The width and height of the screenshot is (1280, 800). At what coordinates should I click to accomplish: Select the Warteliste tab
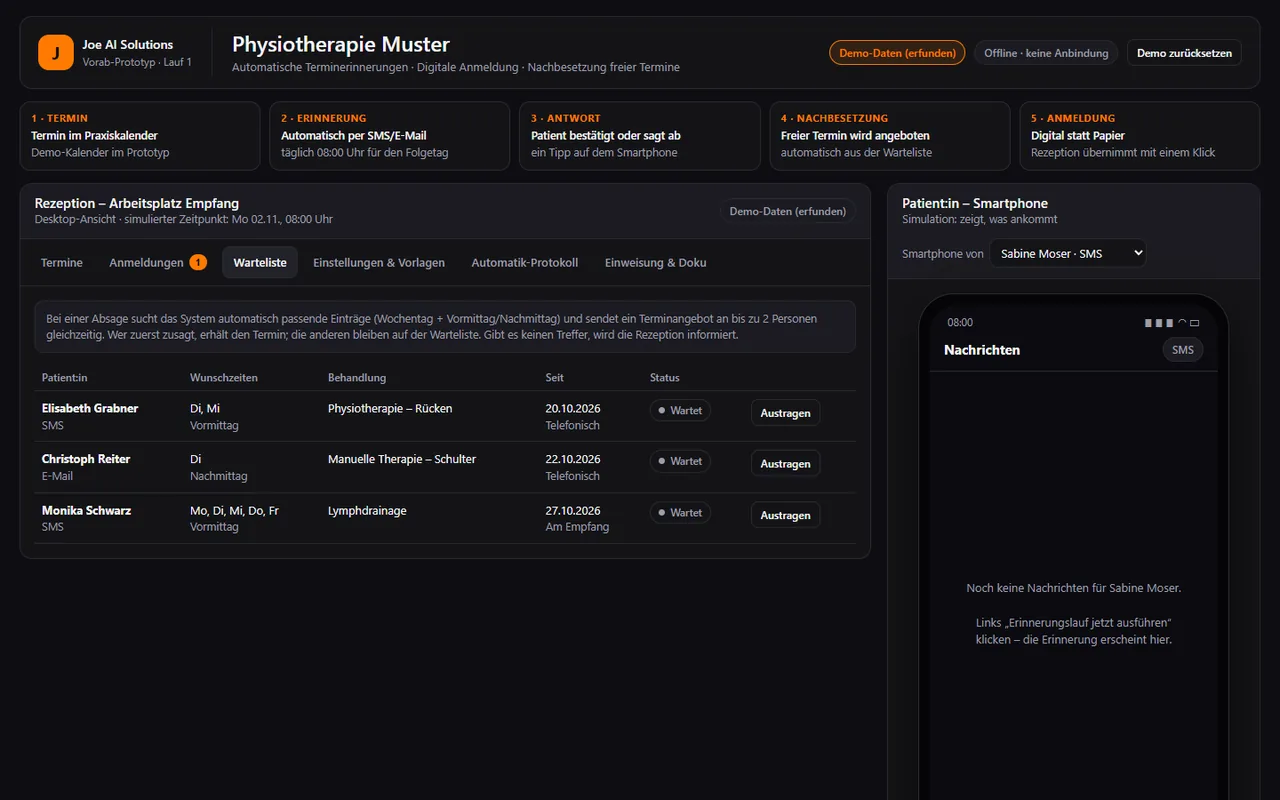pos(260,262)
